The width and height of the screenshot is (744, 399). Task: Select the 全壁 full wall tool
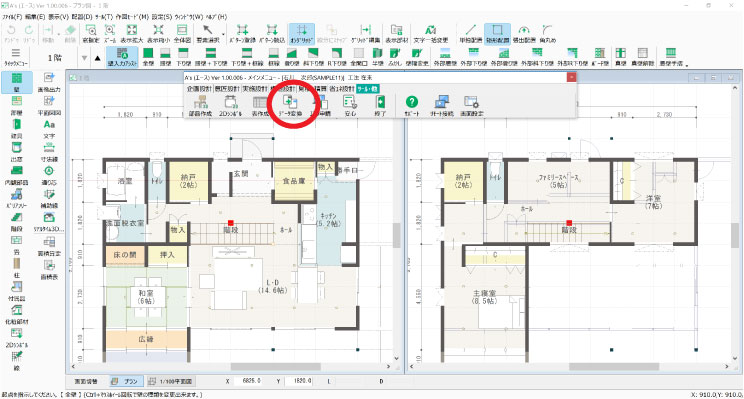148,56
